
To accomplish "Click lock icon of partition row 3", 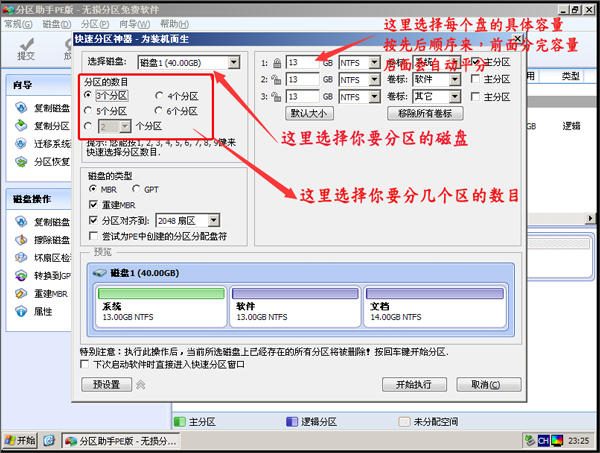I will click(x=276, y=96).
